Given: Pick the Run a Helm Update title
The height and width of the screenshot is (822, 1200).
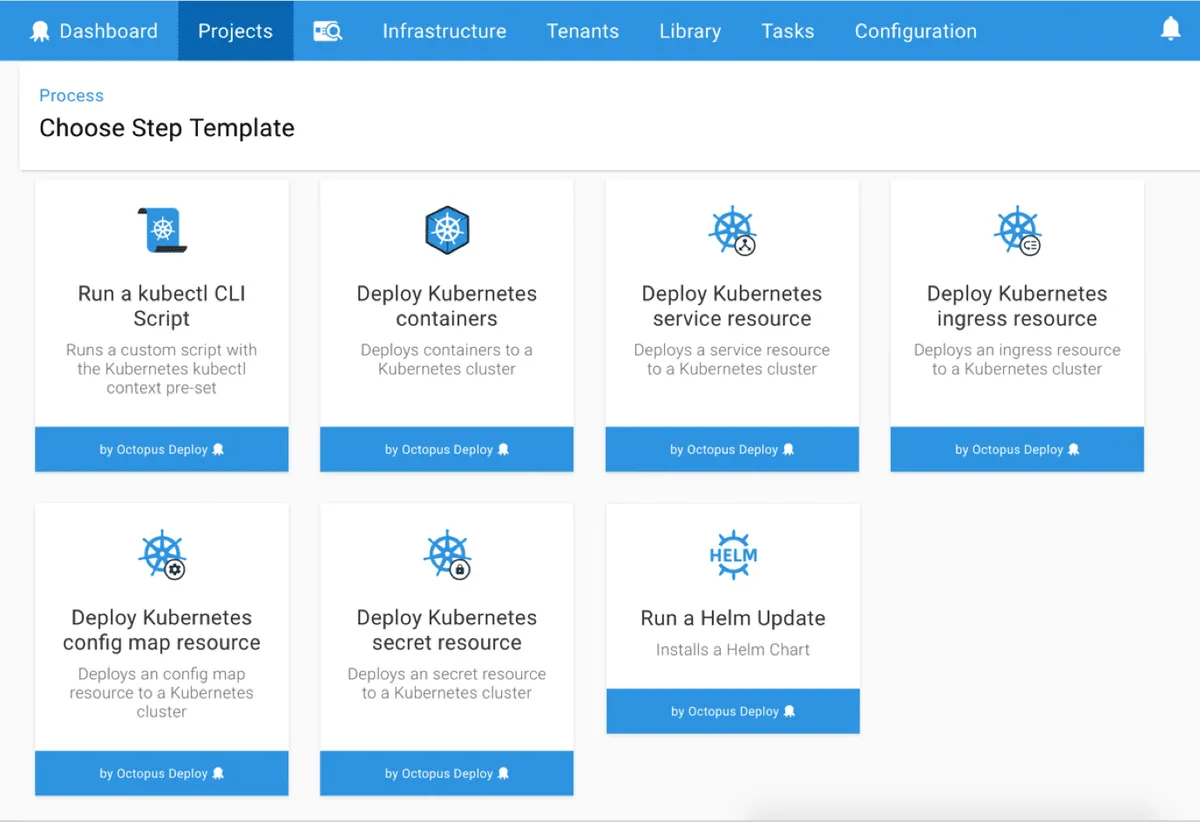Looking at the screenshot, I should coord(733,618).
